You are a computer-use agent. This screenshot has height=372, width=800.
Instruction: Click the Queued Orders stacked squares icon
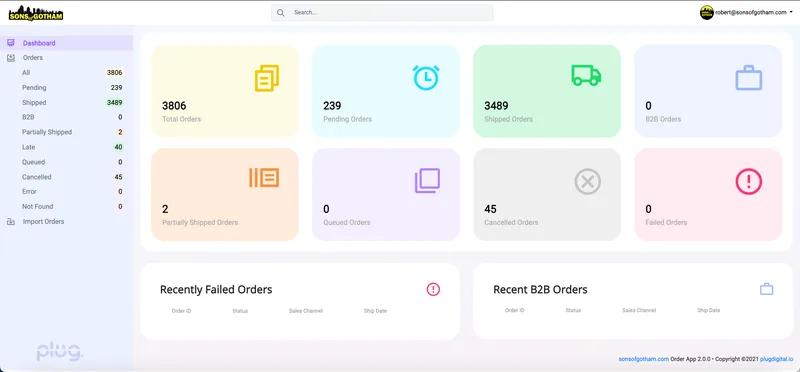(427, 181)
